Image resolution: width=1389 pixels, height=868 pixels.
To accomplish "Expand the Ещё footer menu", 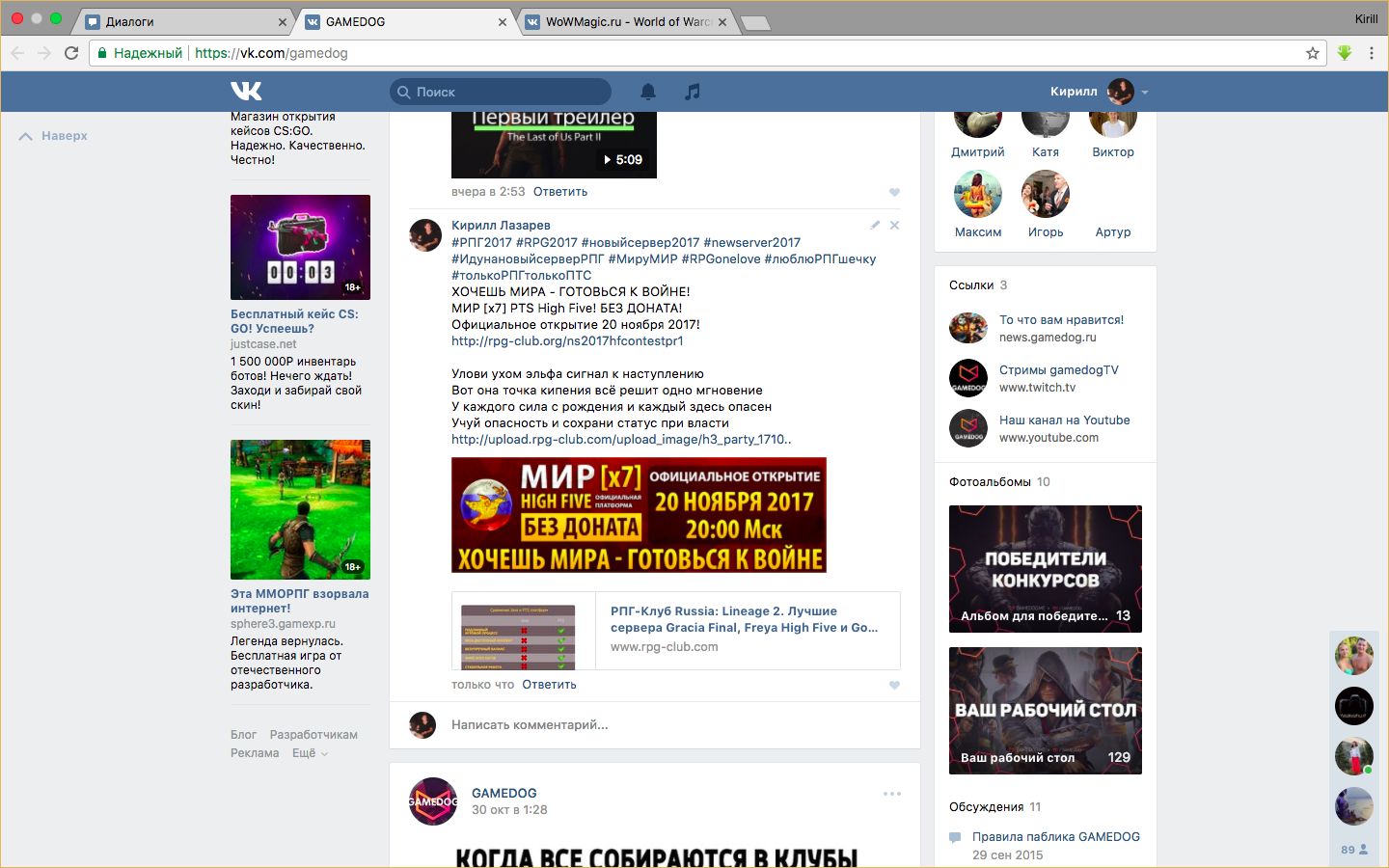I will point(310,753).
